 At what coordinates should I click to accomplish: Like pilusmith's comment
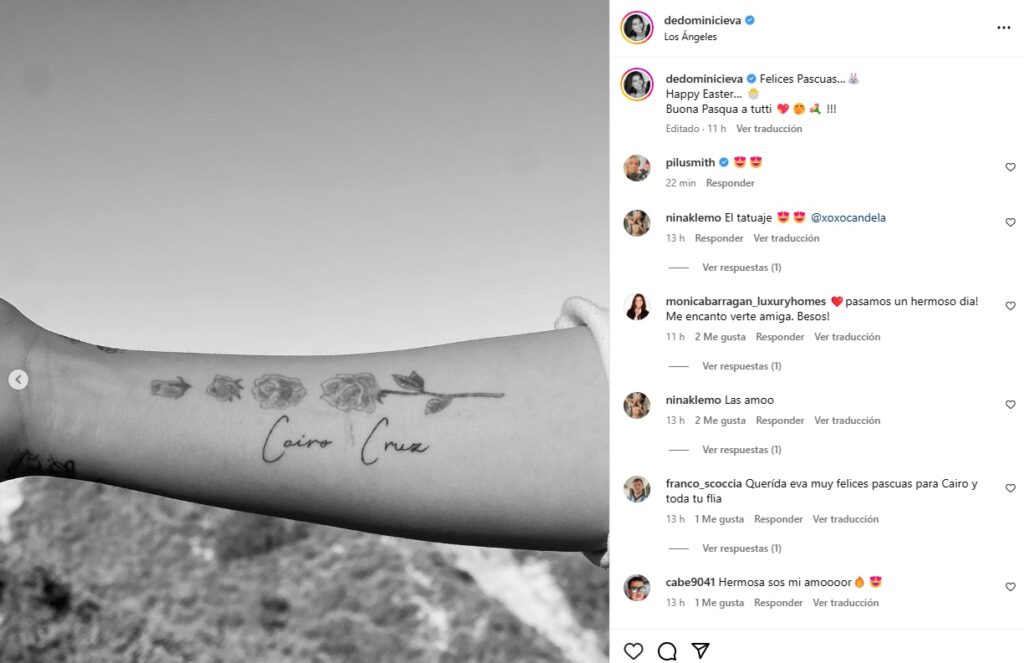click(x=1010, y=167)
